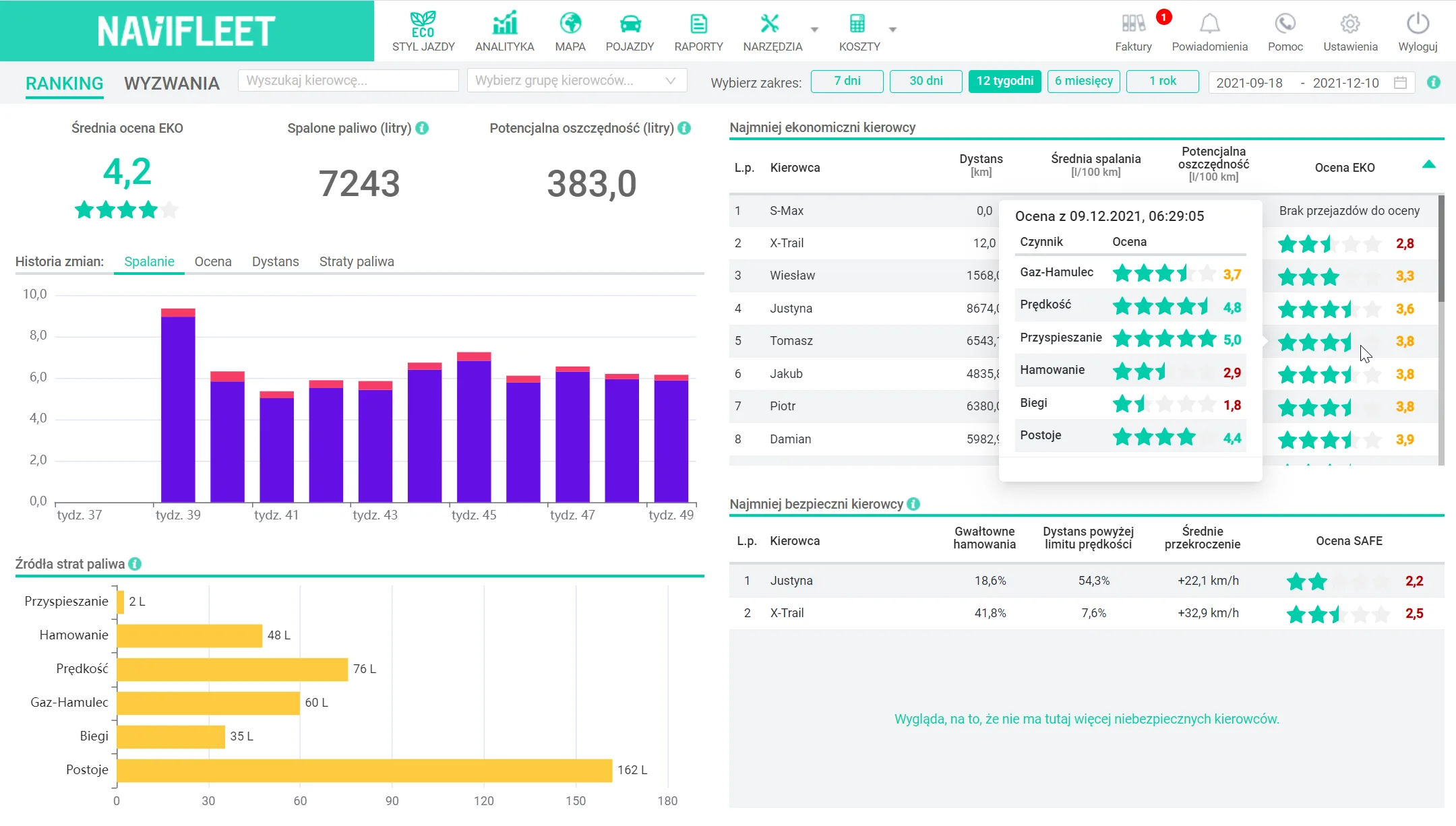The width and height of the screenshot is (1456, 826).
Task: Select the 1 rok range
Action: pos(1163,81)
